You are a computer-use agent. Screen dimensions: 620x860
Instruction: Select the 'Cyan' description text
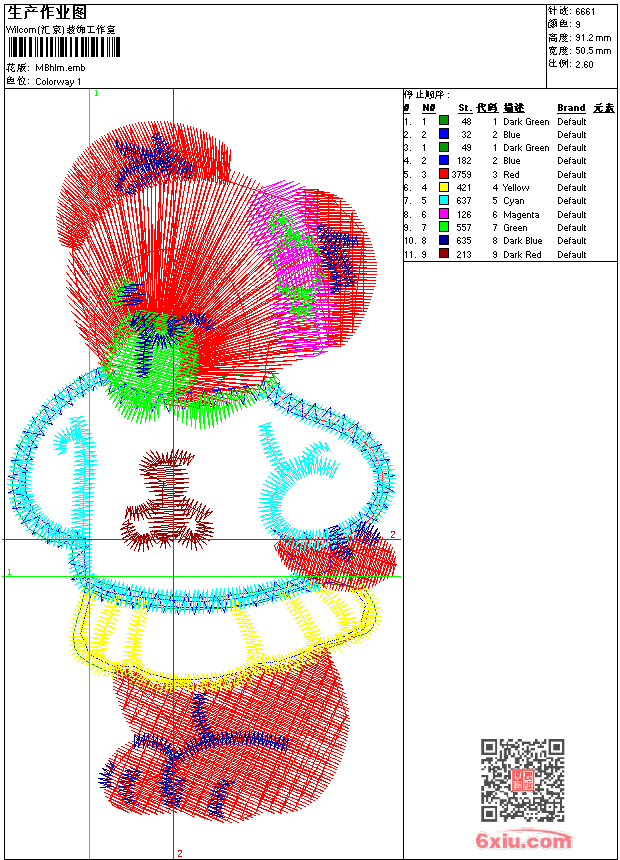(514, 201)
